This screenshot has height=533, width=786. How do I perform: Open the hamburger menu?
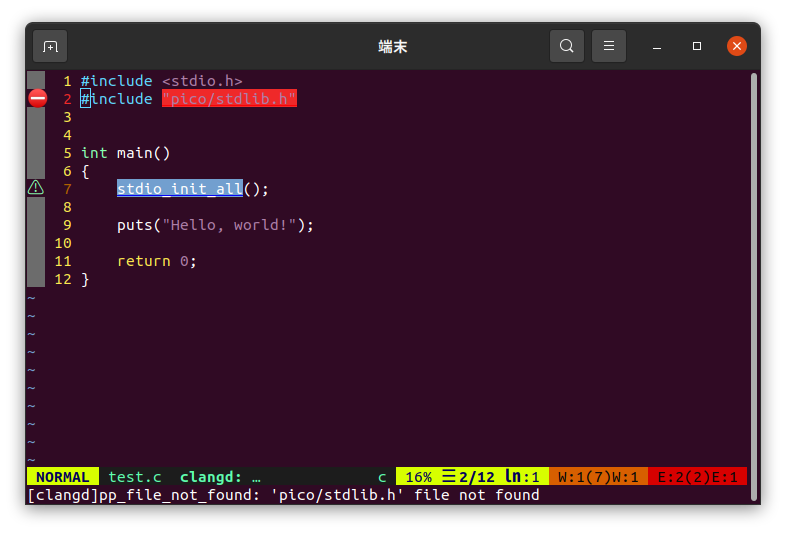coord(609,46)
